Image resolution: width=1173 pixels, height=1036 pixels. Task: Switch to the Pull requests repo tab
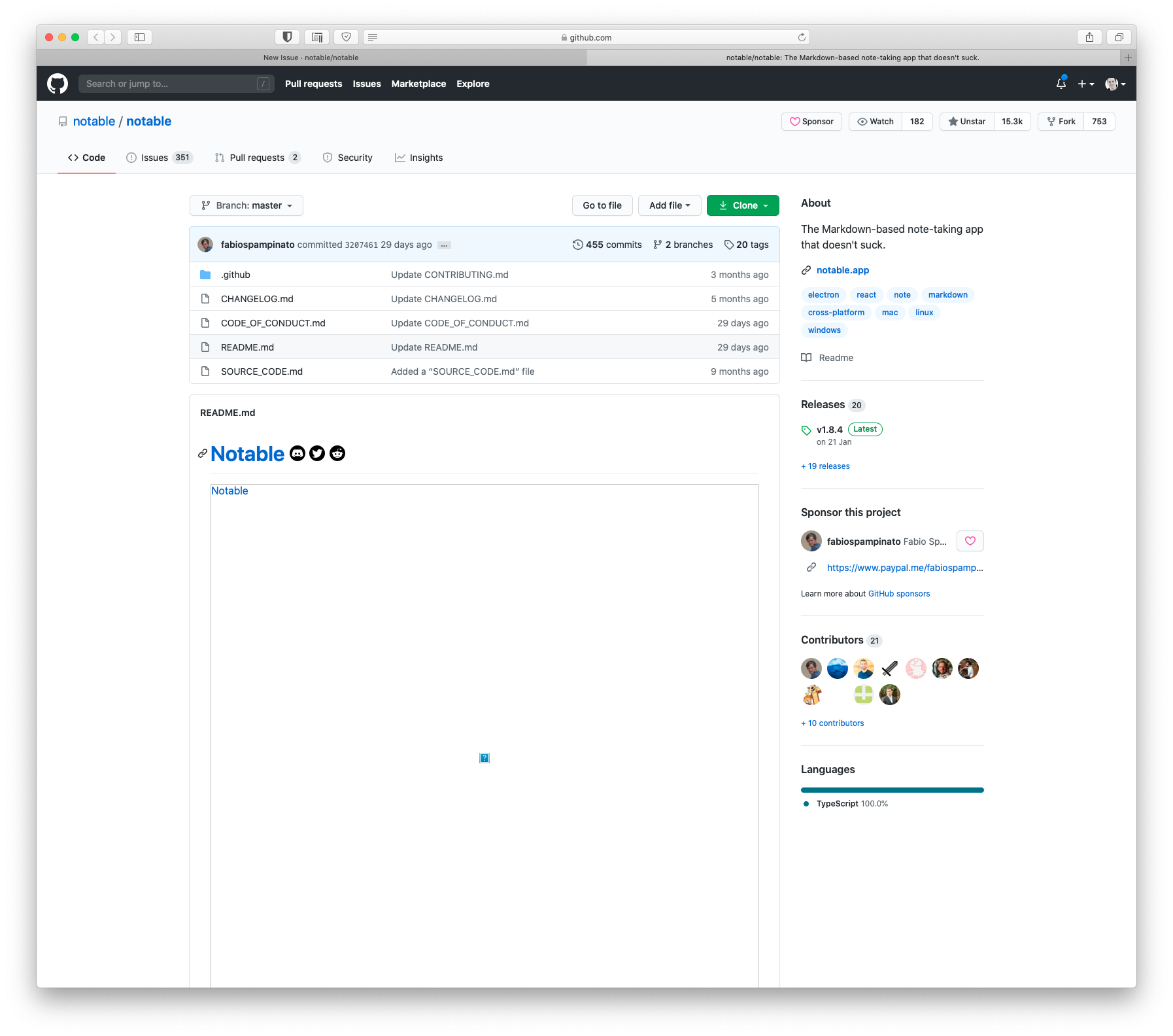click(258, 158)
